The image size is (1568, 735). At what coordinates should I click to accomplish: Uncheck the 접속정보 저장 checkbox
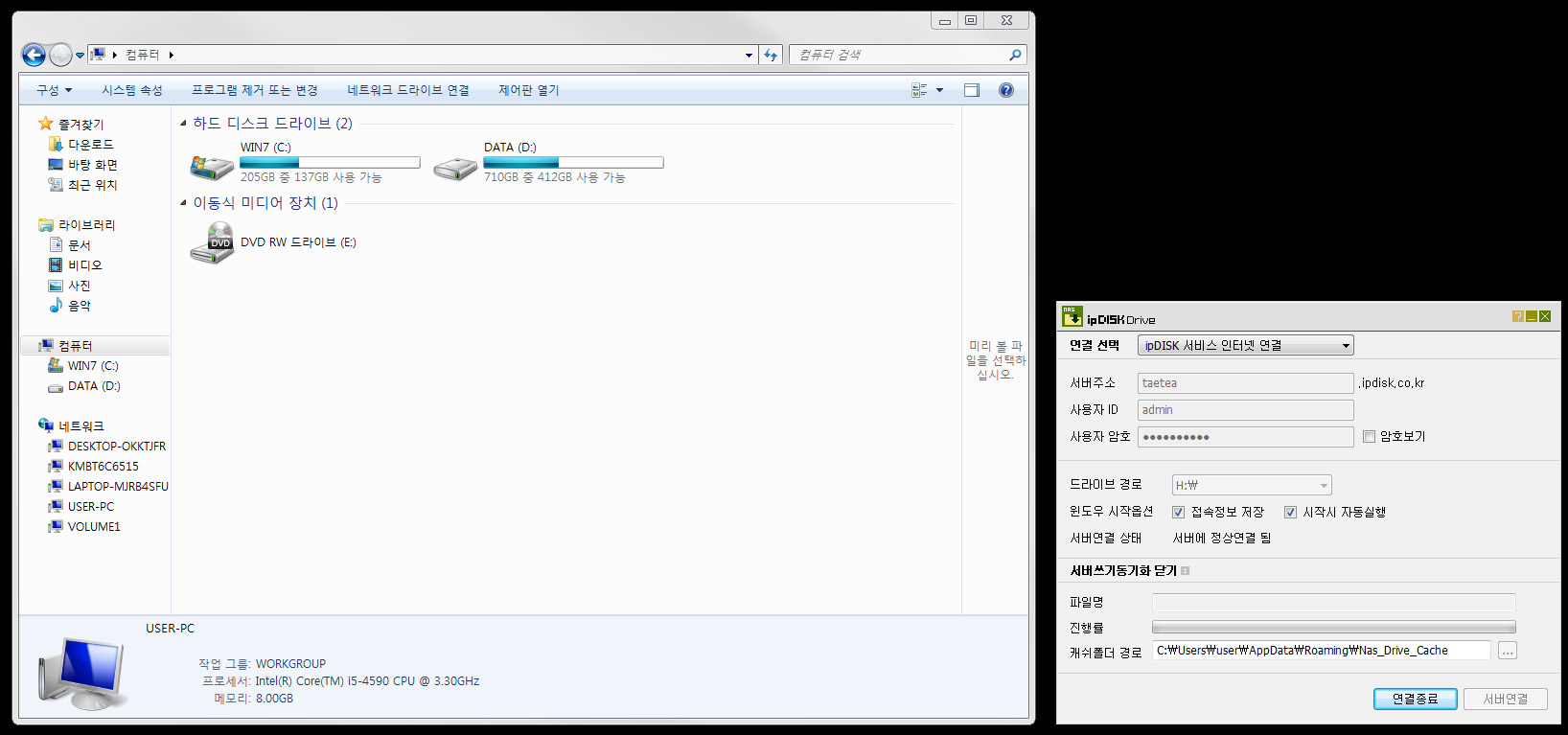(1179, 513)
